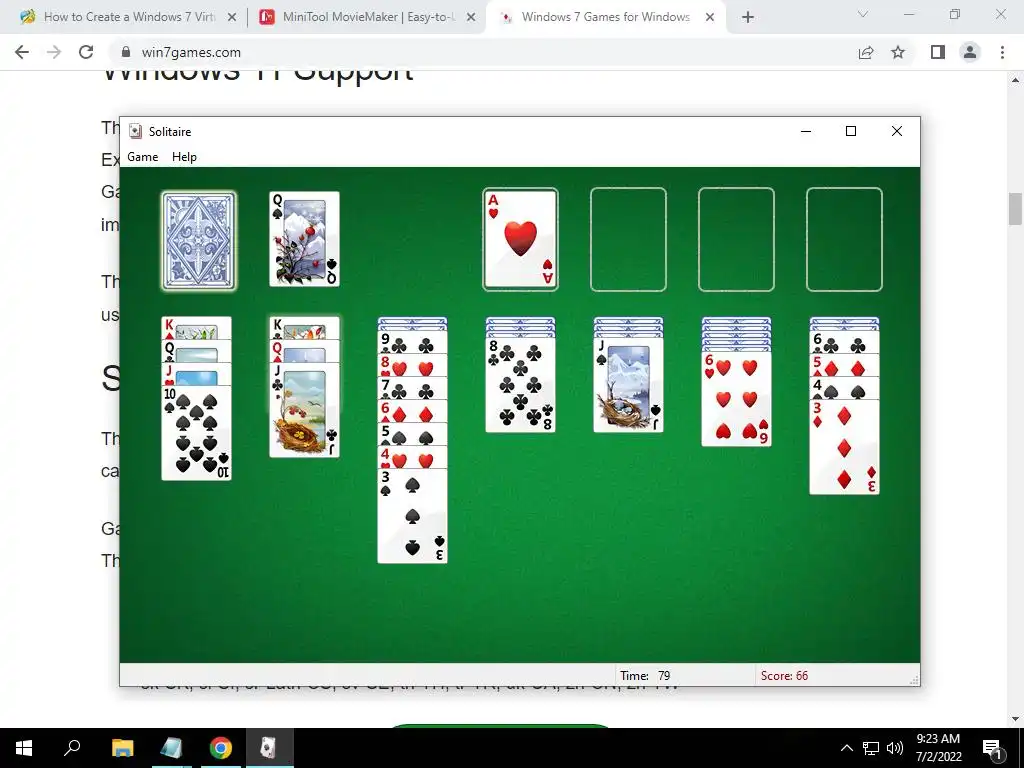Show hidden system tray icons
1024x768 pixels.
[846, 748]
